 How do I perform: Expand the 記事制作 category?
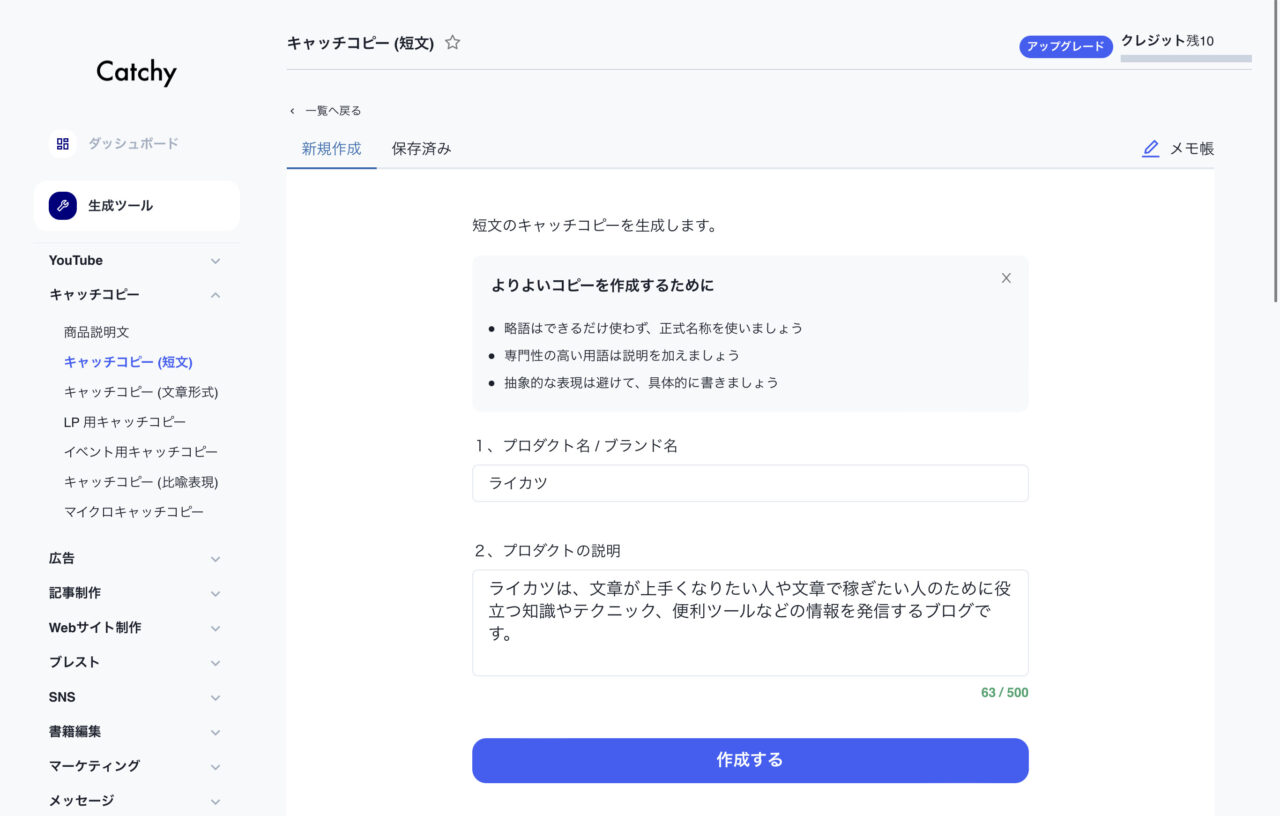tap(215, 593)
